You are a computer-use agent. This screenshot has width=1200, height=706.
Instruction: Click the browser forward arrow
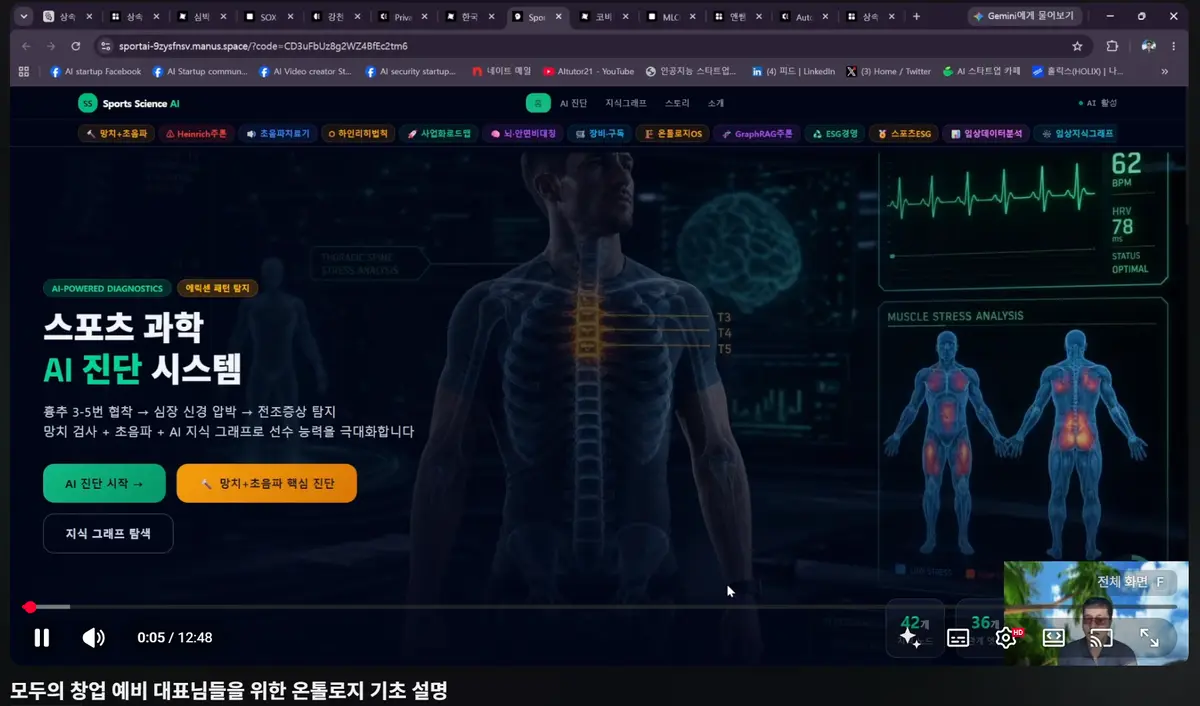[51, 46]
